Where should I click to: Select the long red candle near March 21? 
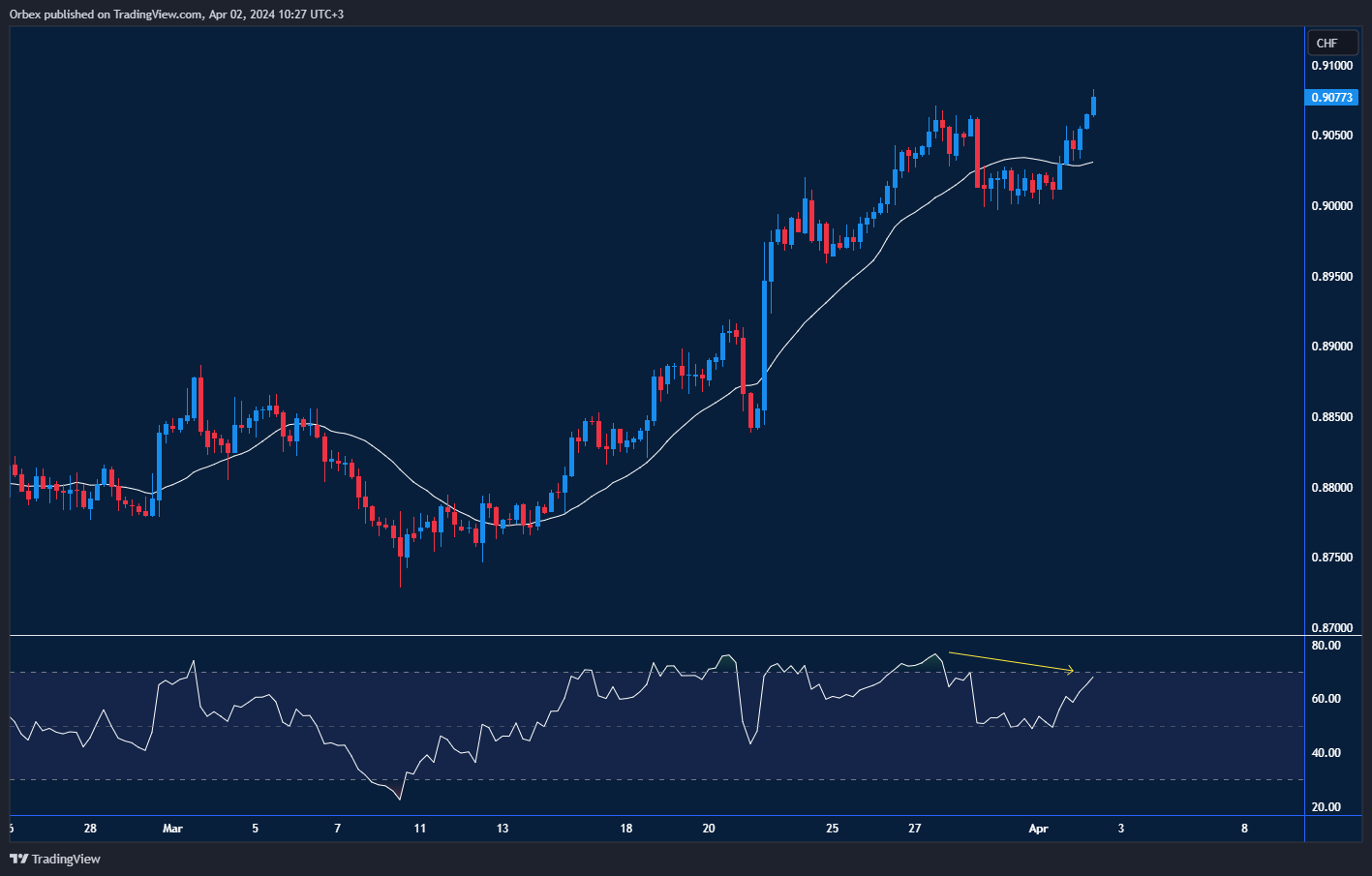(x=744, y=368)
